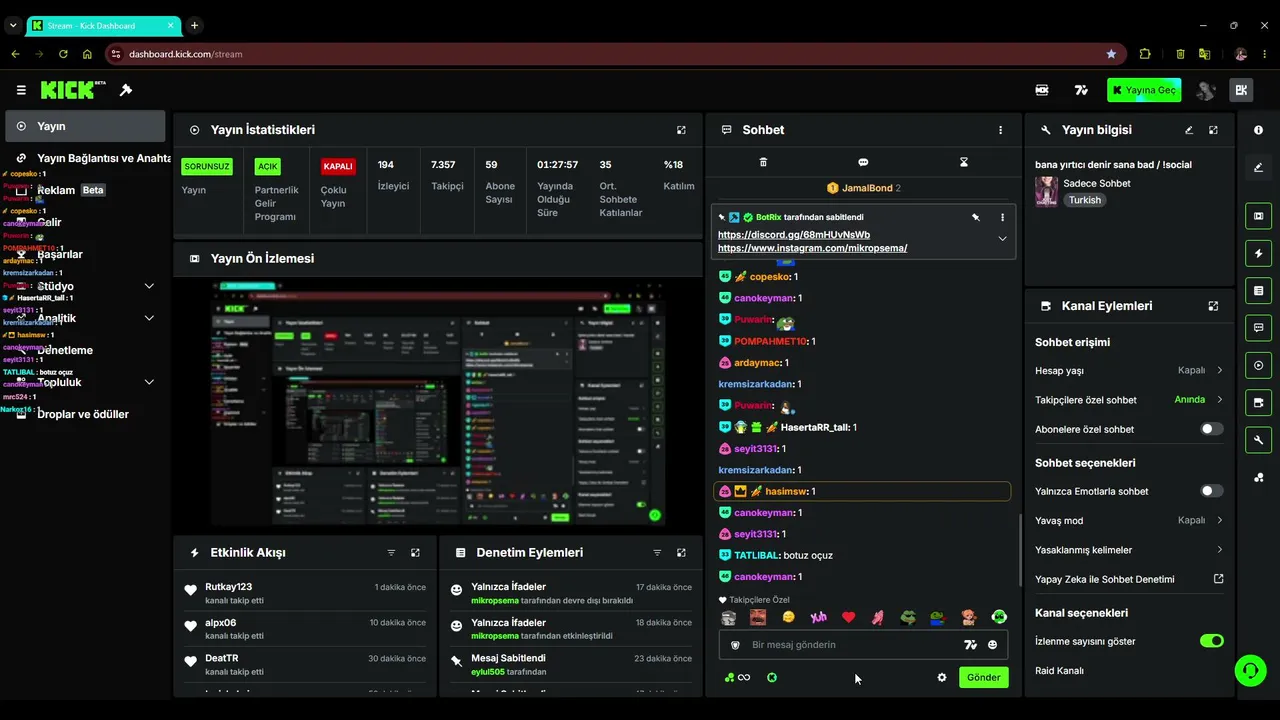Expand the Etkinlik Akışı panel
Screen dimensions: 1280x720
[x=415, y=553]
